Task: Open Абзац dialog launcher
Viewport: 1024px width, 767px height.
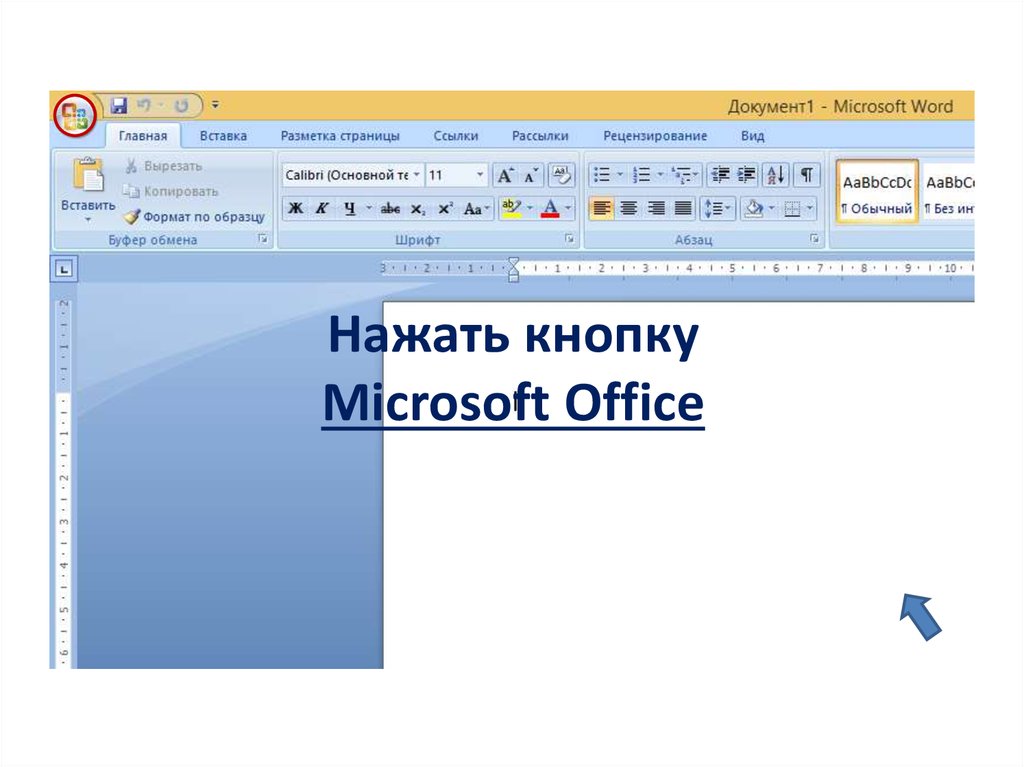Action: tap(814, 239)
